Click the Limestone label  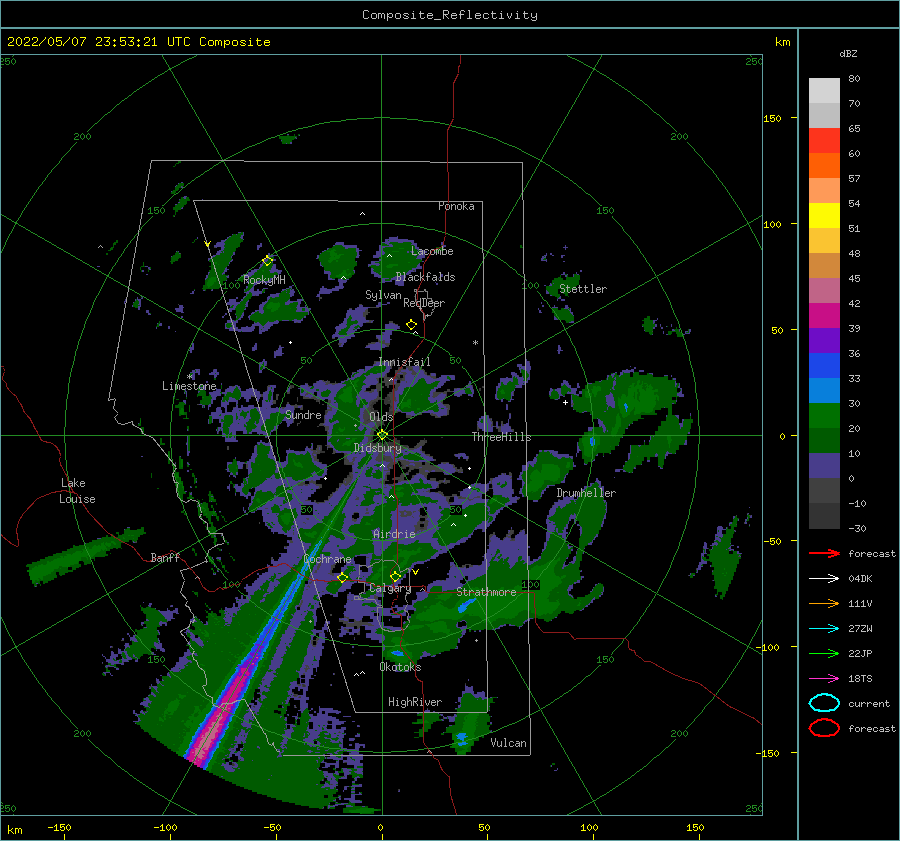[x=189, y=386]
